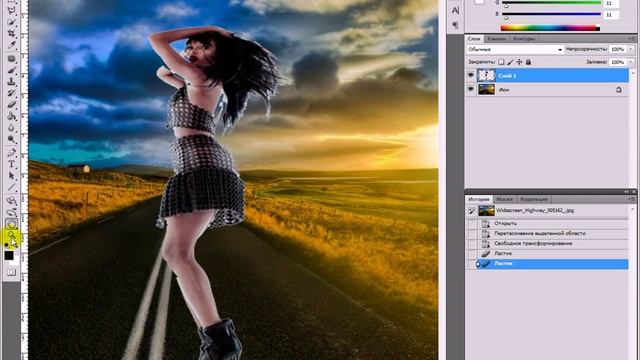
Task: Click the blue channel value field
Action: click(611, 15)
